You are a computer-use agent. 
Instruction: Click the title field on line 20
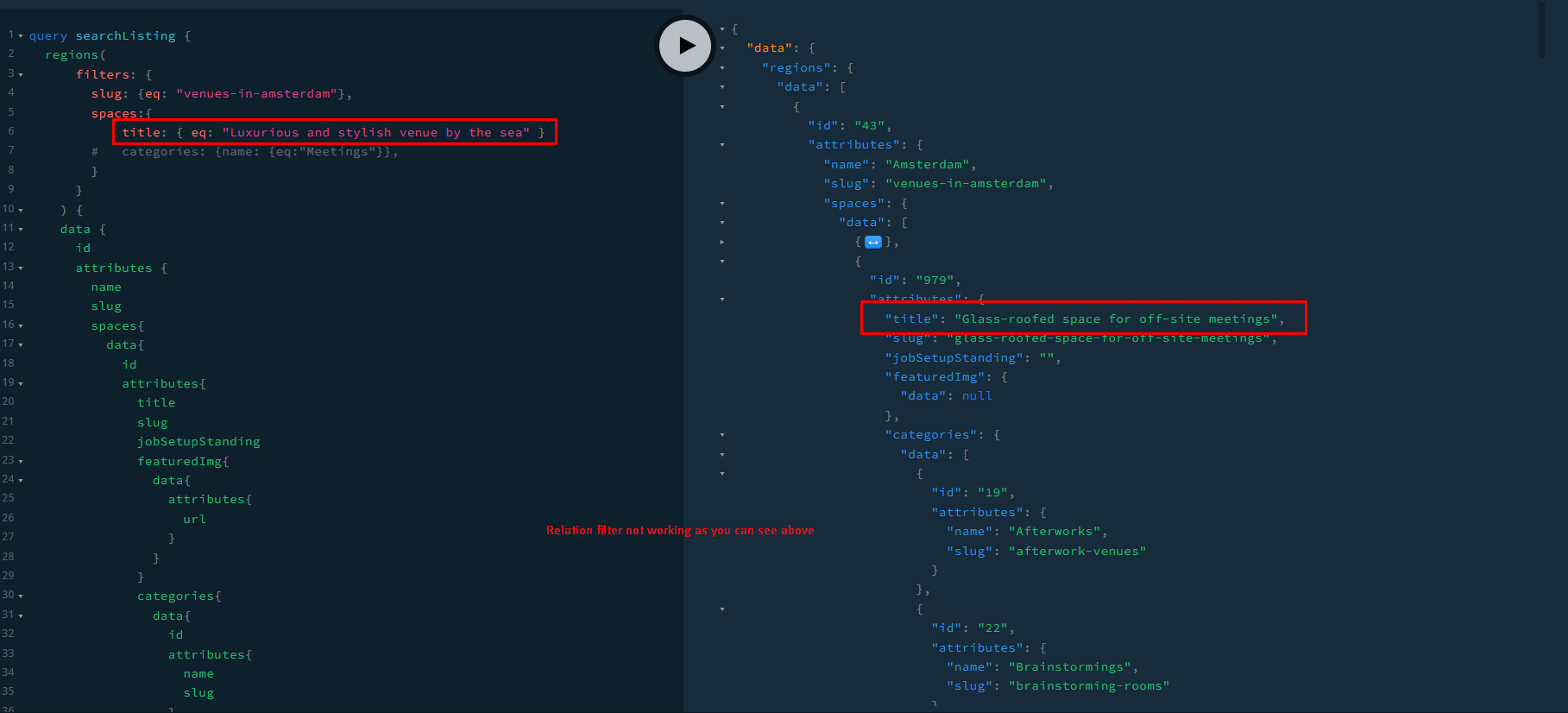point(156,403)
